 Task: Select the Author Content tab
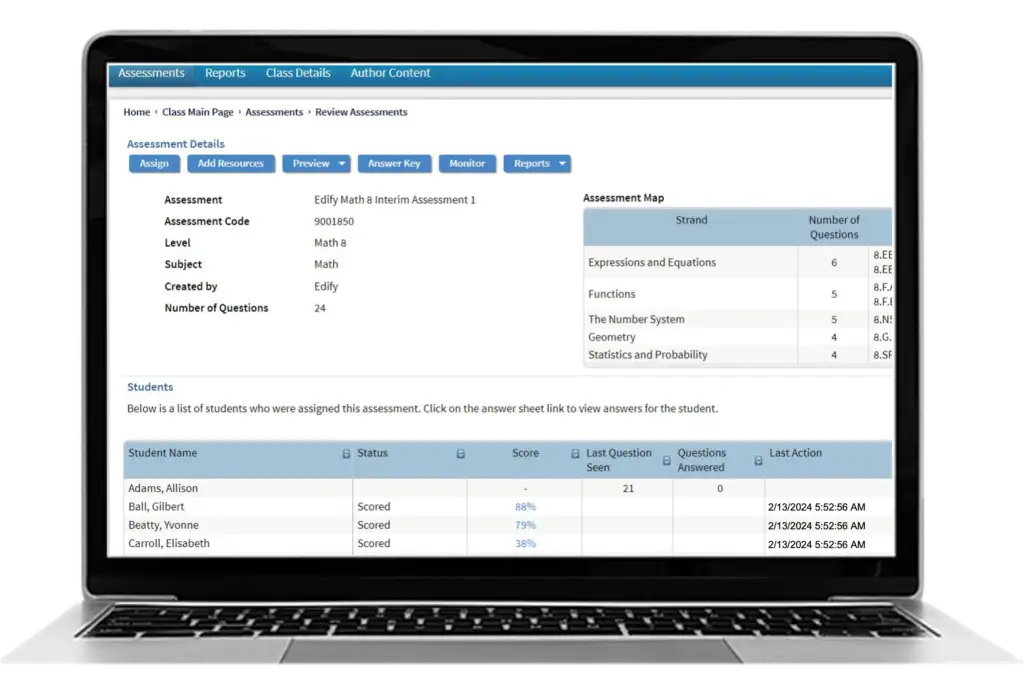click(x=389, y=72)
